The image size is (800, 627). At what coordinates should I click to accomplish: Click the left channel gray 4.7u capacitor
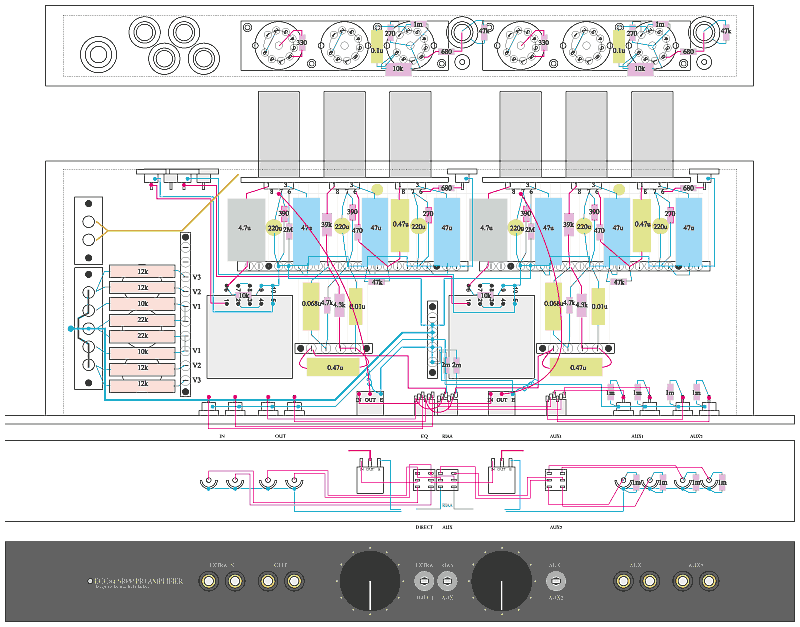click(x=245, y=229)
